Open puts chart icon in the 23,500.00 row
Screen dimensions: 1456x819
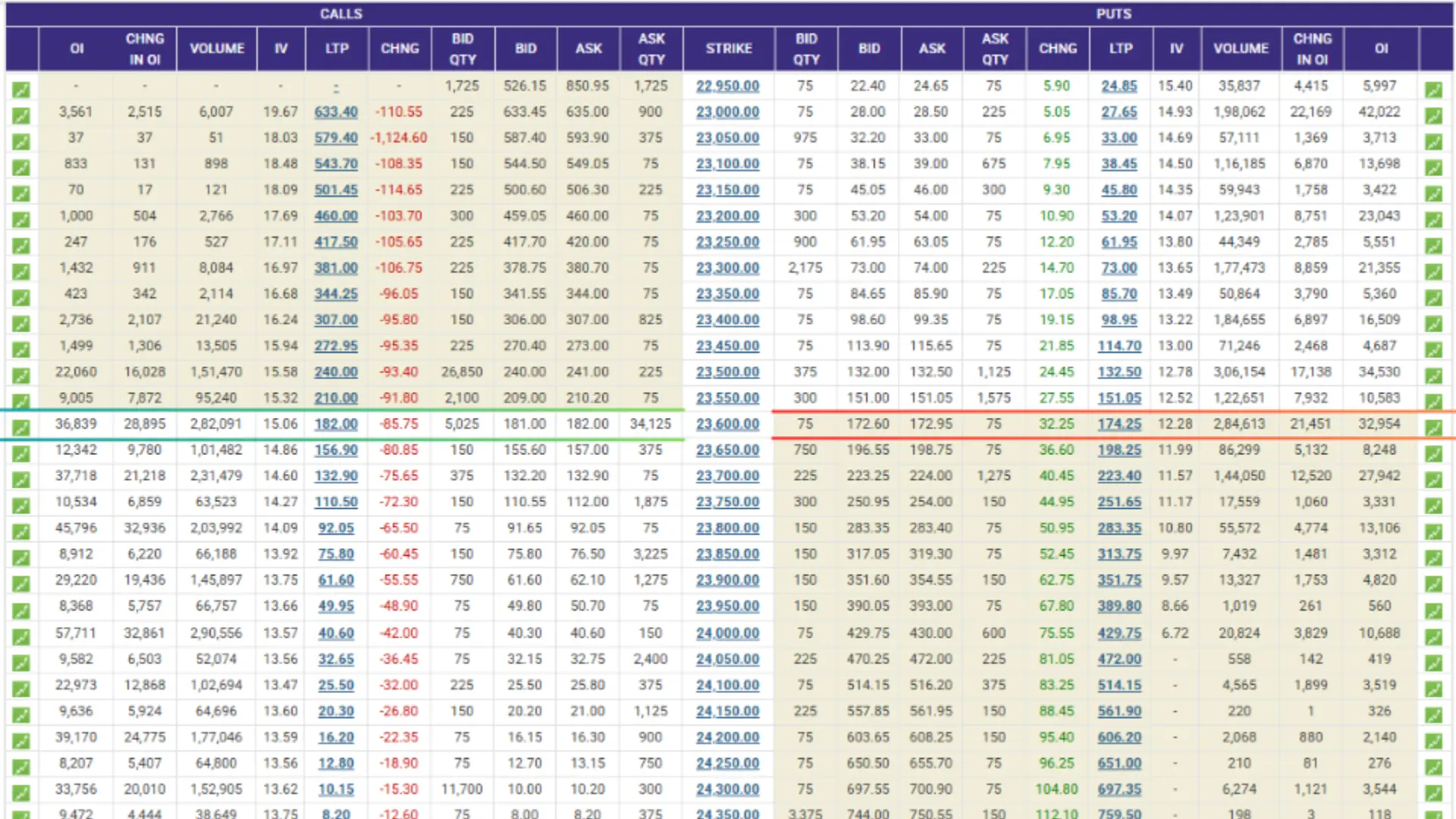[1433, 375]
